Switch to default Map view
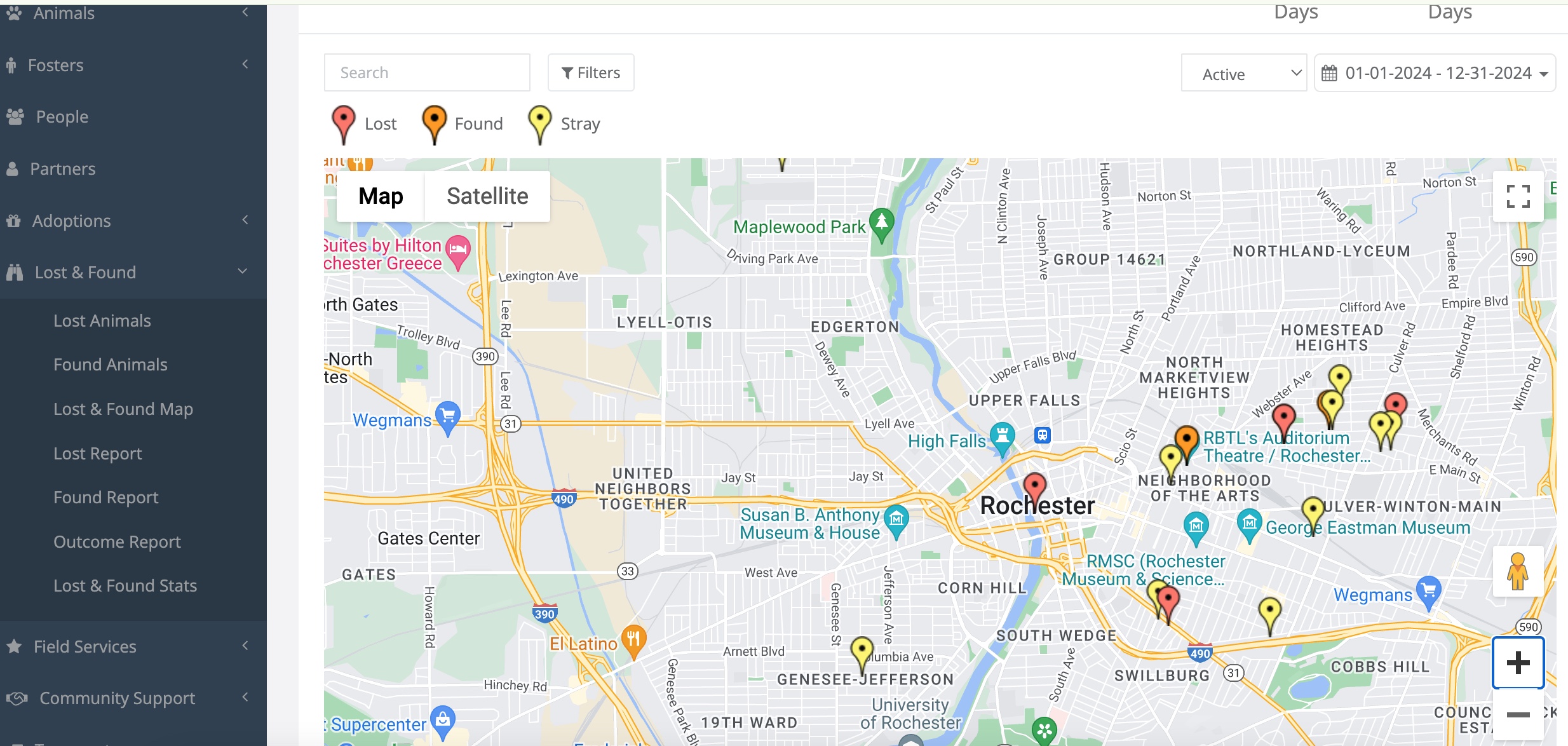This screenshot has height=746, width=1568. point(381,196)
